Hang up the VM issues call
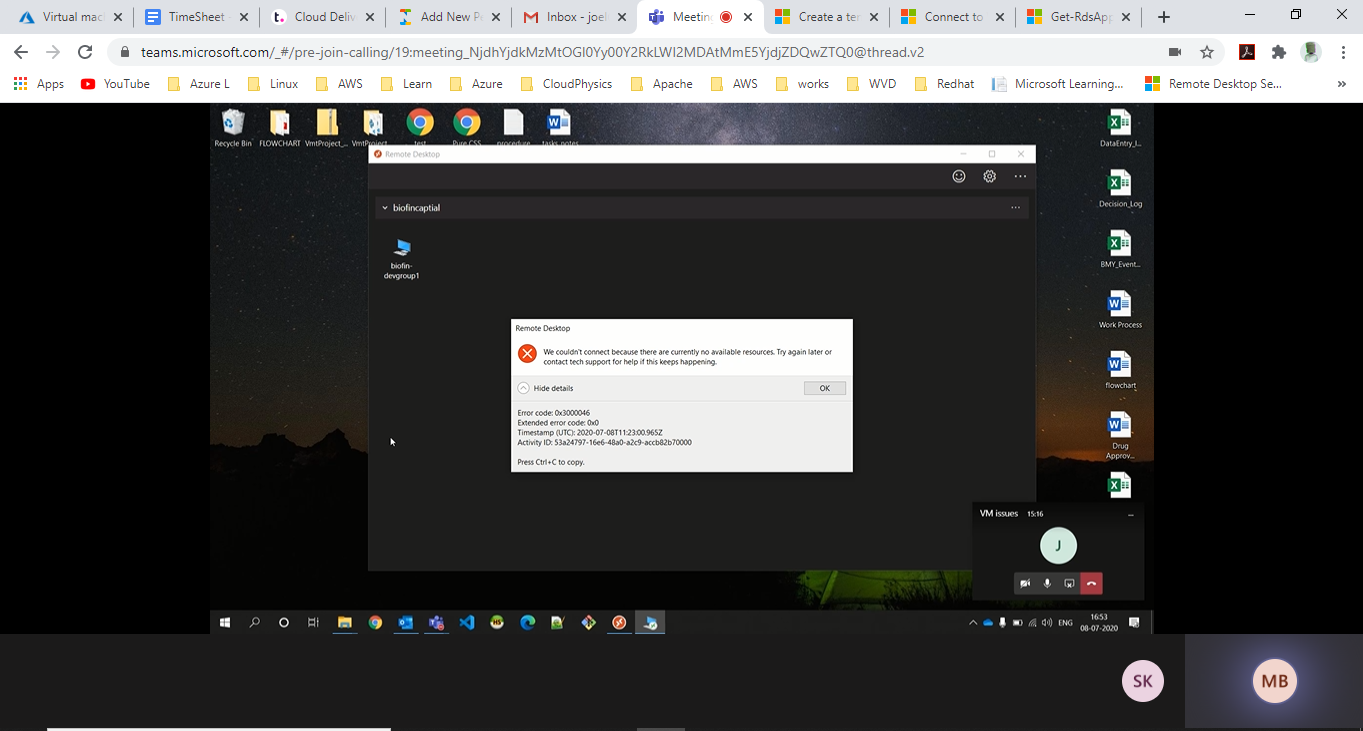The width and height of the screenshot is (1363, 731). (x=1091, y=583)
